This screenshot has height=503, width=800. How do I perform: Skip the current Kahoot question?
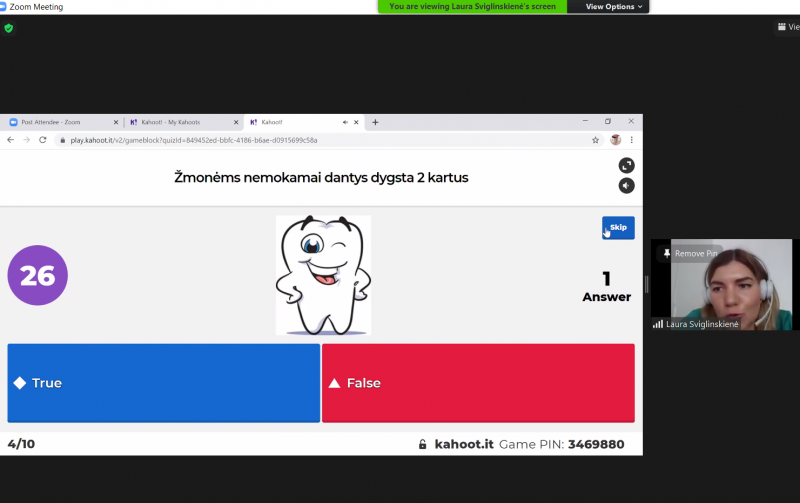[x=618, y=228]
